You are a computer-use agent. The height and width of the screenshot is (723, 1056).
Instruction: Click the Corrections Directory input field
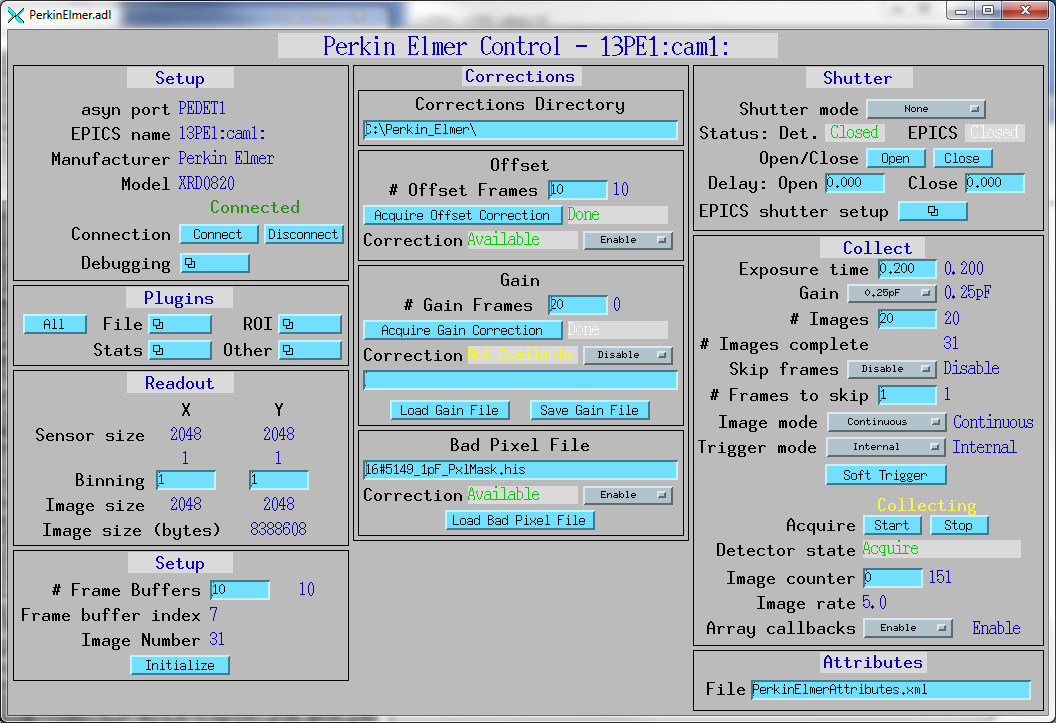(x=521, y=130)
